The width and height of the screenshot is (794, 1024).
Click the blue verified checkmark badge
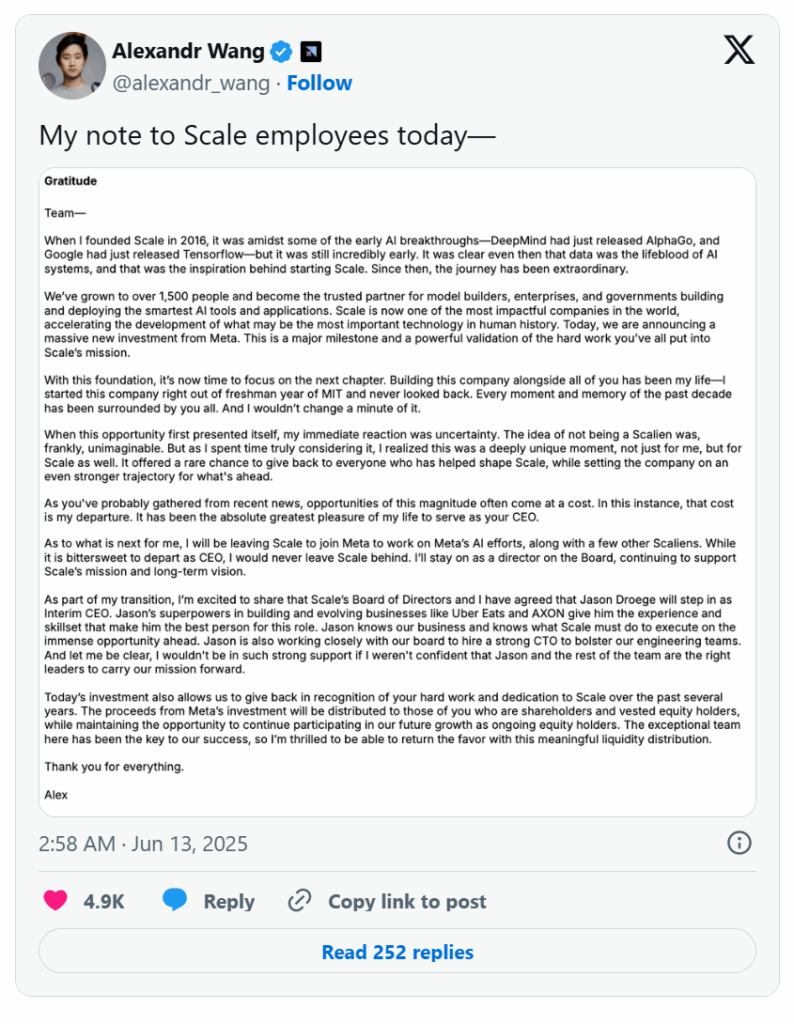[281, 52]
